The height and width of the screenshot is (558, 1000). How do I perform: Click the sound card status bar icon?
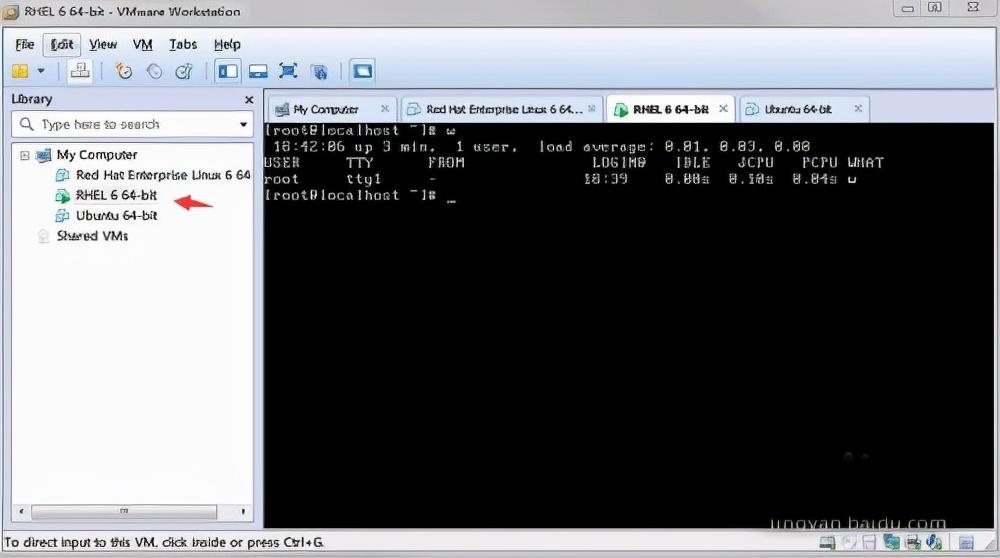pos(934,543)
